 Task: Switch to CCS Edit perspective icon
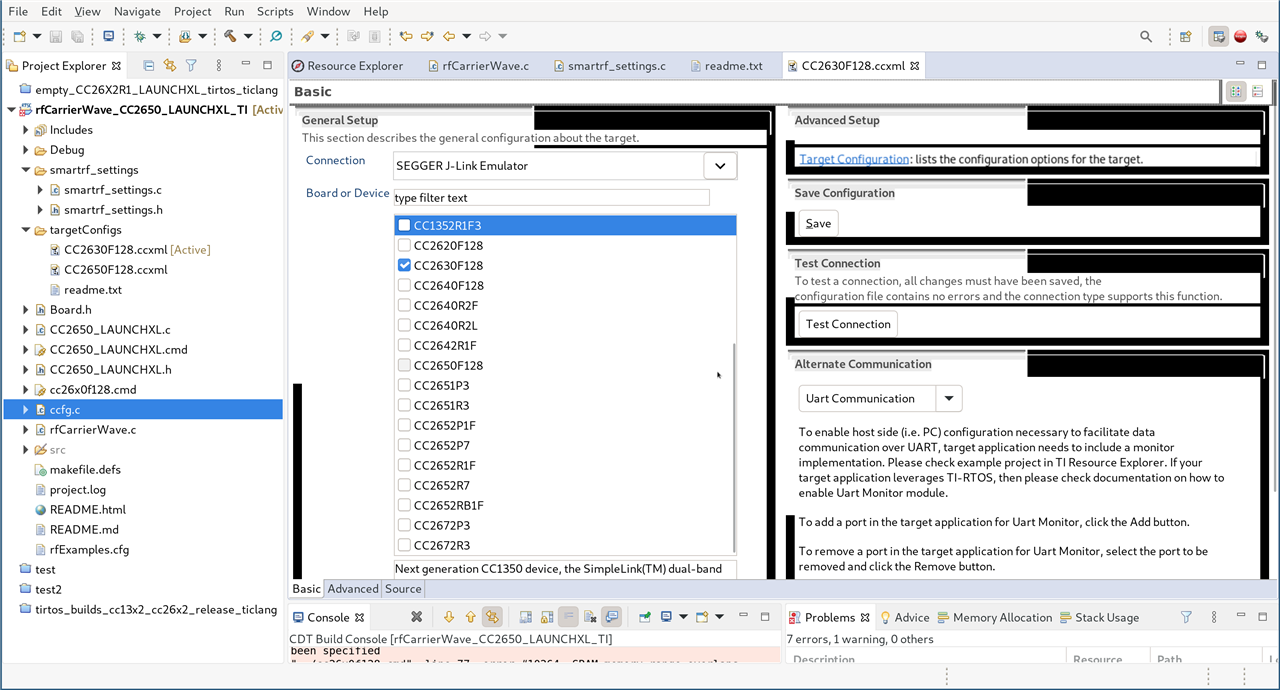click(x=1218, y=36)
